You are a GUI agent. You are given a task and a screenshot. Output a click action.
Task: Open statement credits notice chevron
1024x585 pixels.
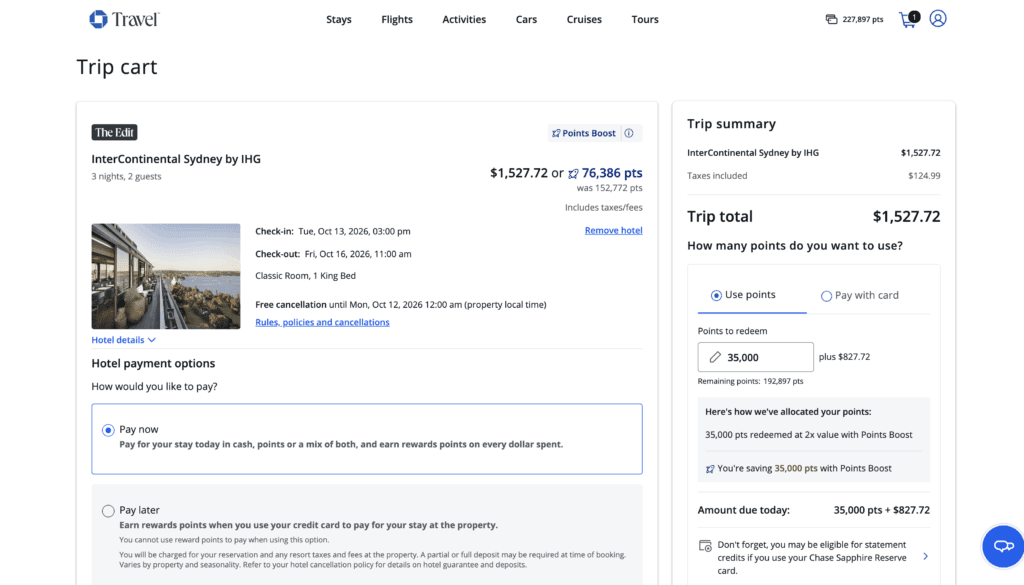click(925, 557)
